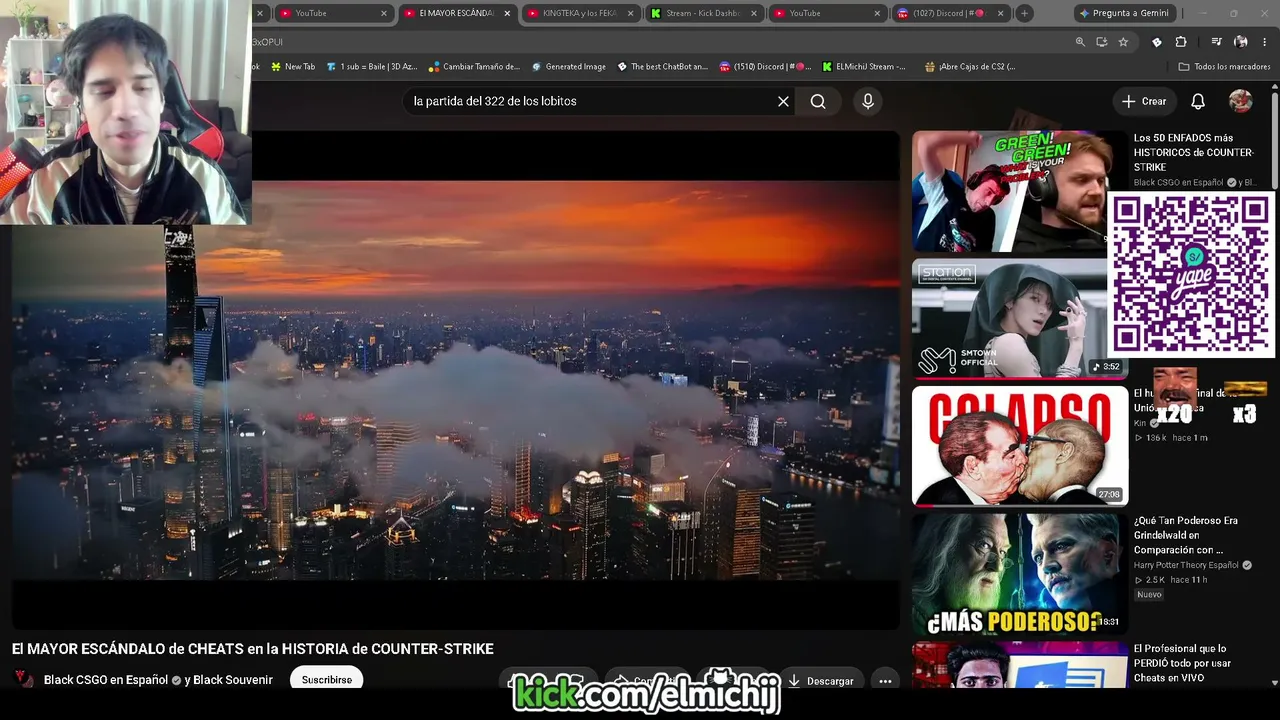Click the Crear button
The width and height of the screenshot is (1280, 720).
coord(1145,101)
